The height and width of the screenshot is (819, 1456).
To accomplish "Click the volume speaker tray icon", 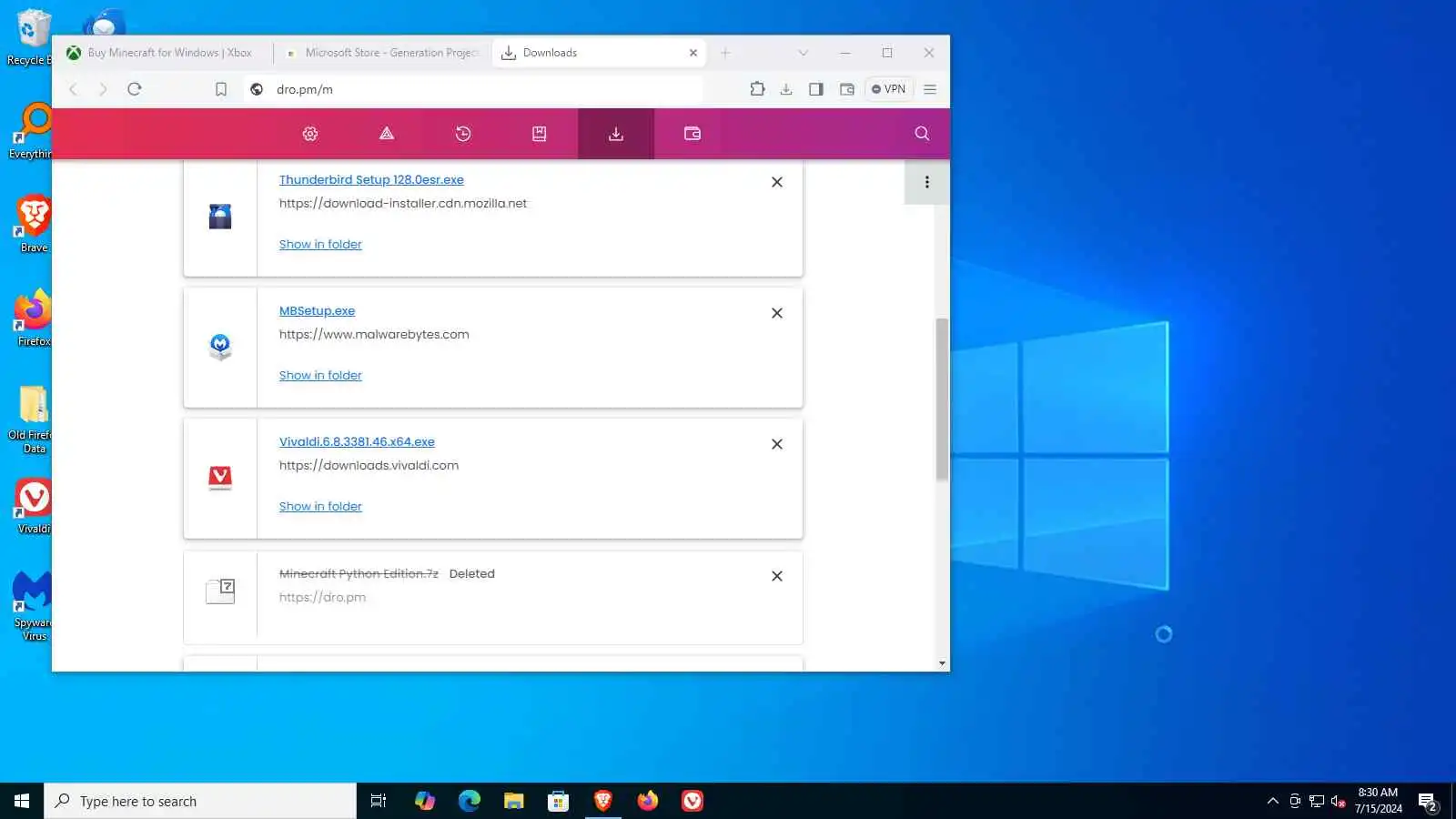I will tap(1339, 801).
